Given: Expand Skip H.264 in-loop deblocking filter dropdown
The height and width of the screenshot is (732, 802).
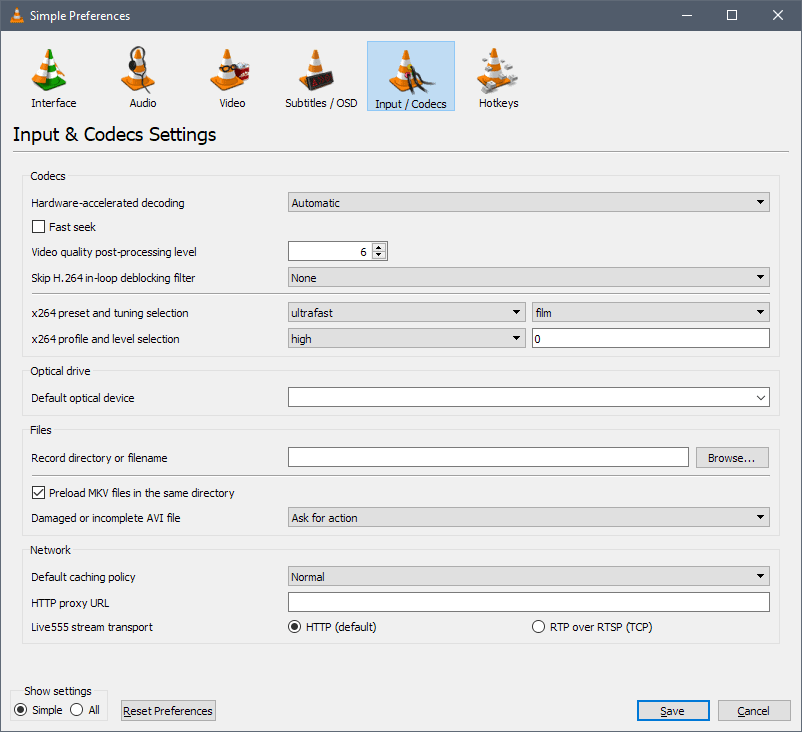Looking at the screenshot, I should click(x=528, y=278).
